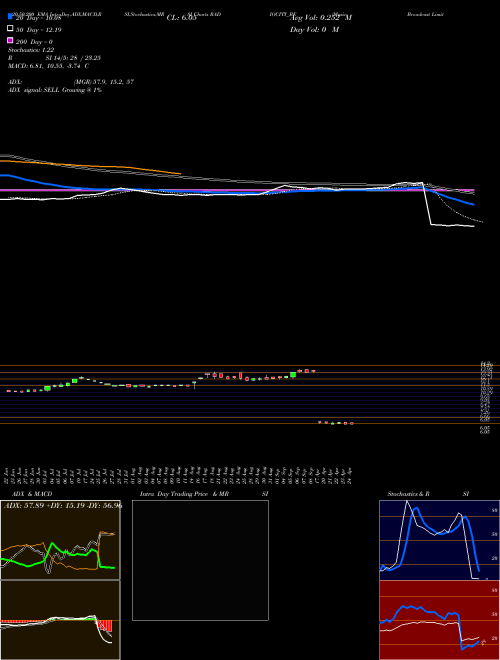Click the magenta 200 Day legend swatch
The height and width of the screenshot is (660, 500).
(10, 41)
